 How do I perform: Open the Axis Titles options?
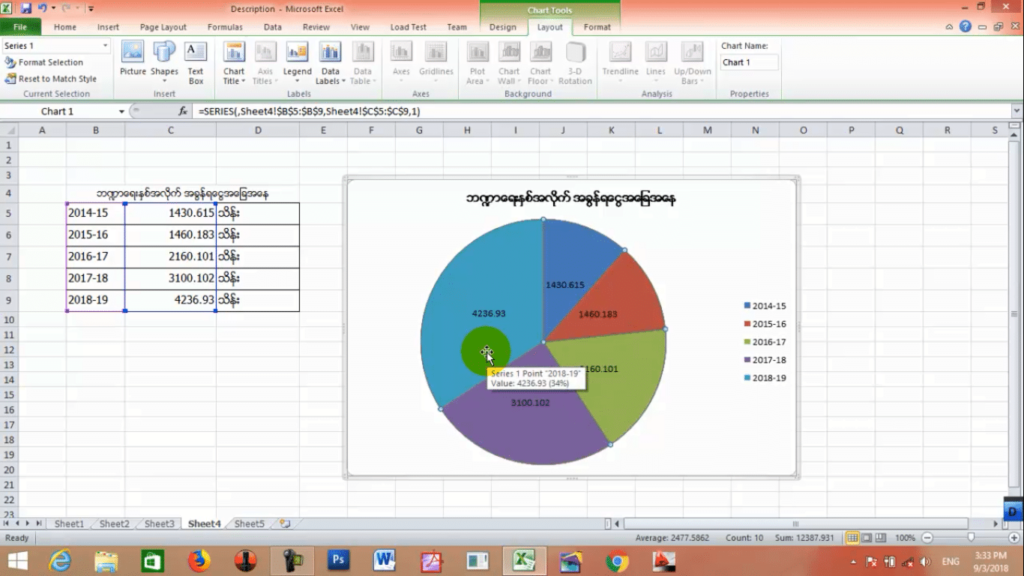pos(264,63)
